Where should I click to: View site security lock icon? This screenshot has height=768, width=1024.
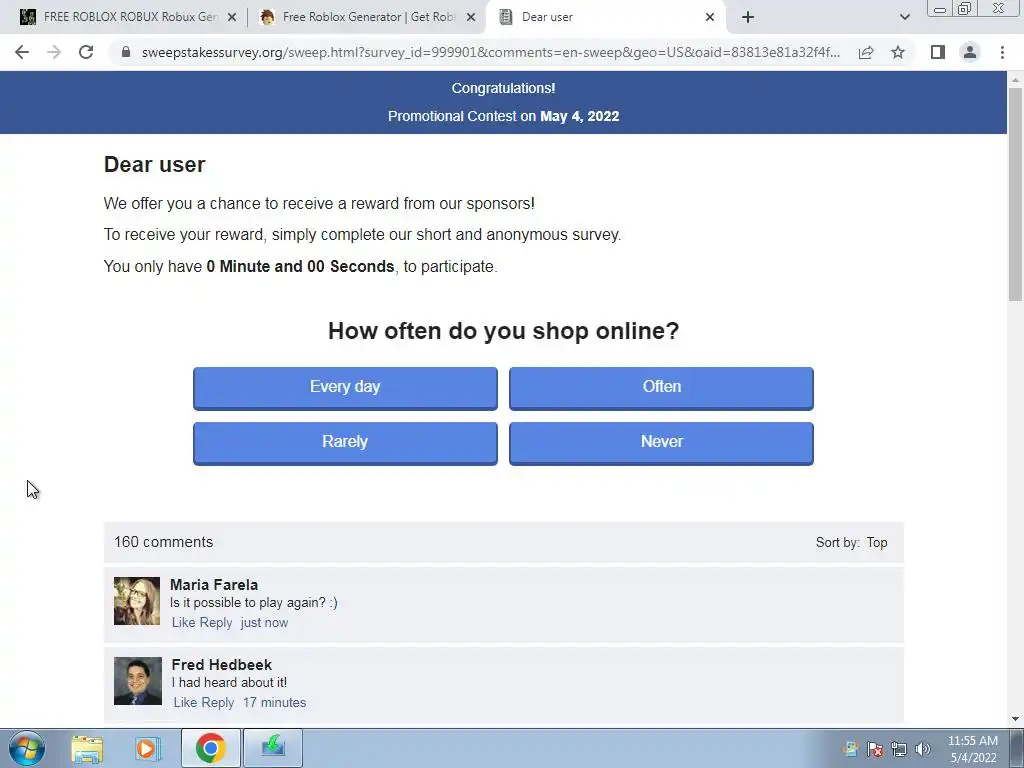[126, 52]
